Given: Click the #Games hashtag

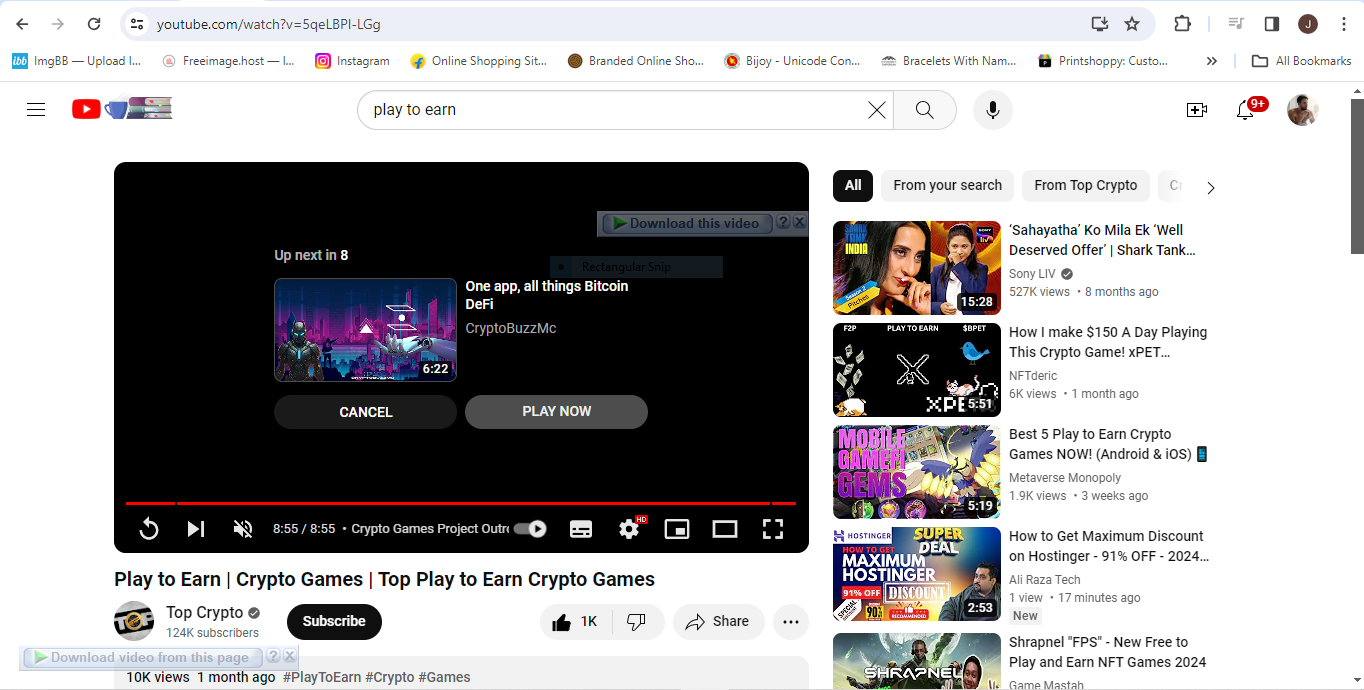Looking at the screenshot, I should pos(444,677).
